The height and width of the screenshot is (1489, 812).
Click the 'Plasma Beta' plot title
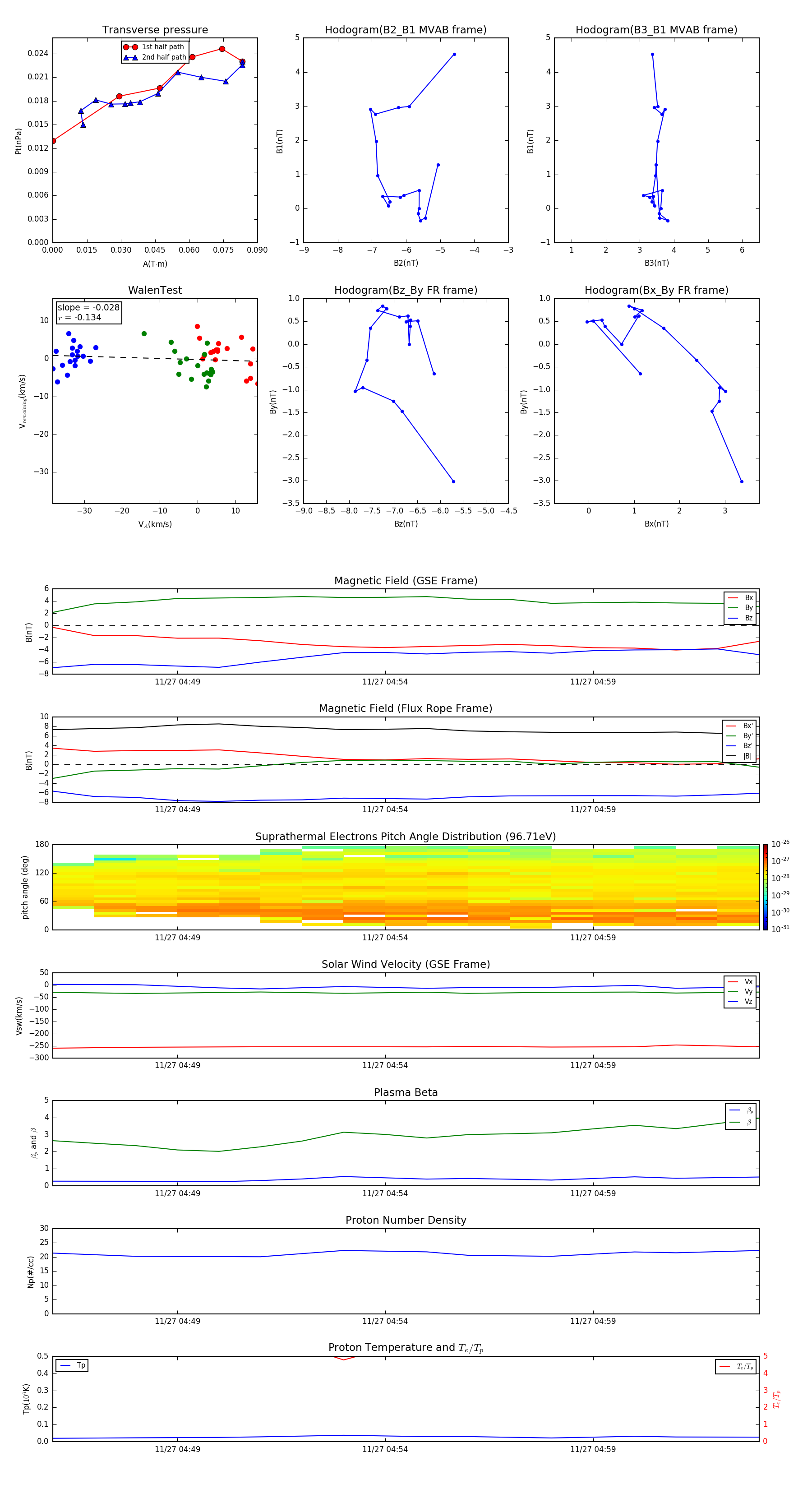click(406, 1093)
